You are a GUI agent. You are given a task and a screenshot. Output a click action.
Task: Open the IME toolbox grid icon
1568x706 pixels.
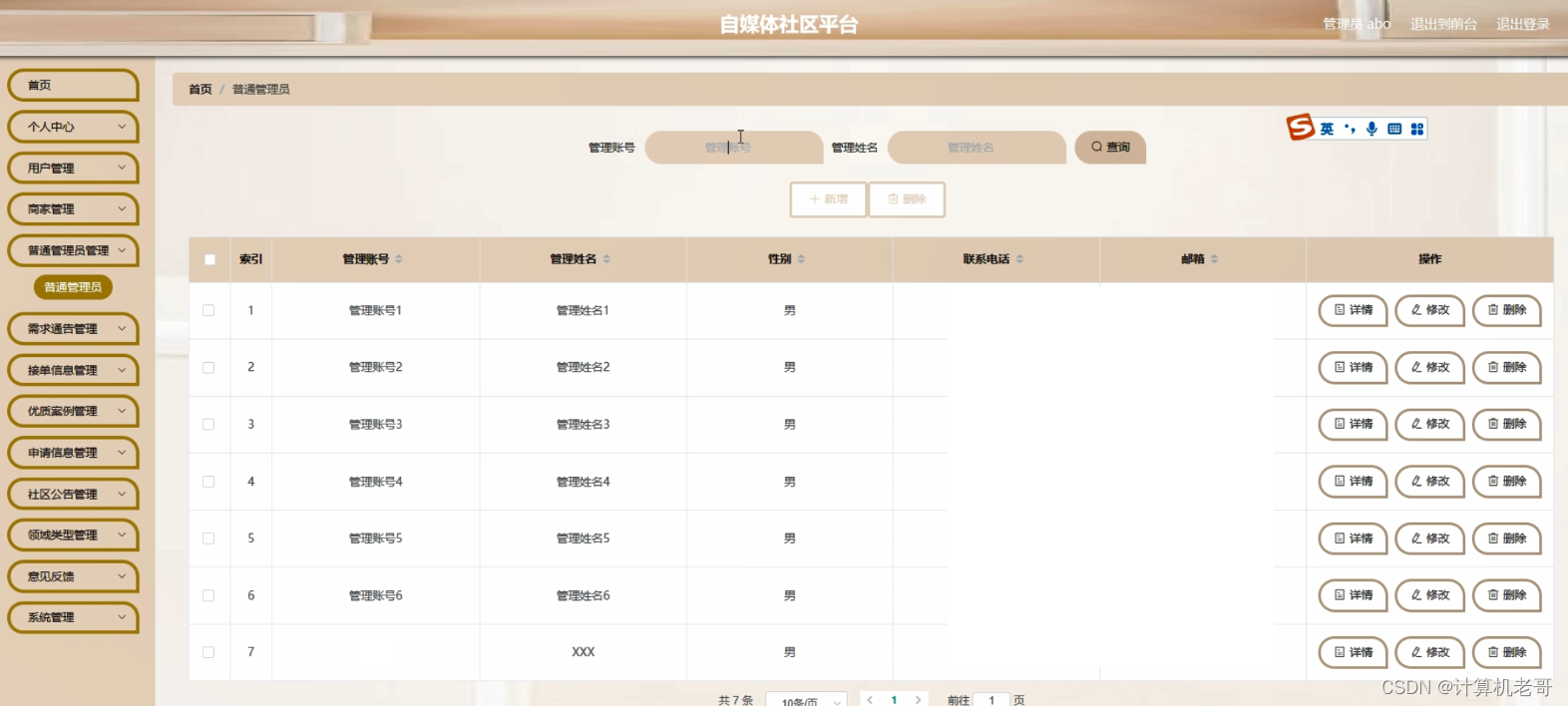click(x=1416, y=129)
